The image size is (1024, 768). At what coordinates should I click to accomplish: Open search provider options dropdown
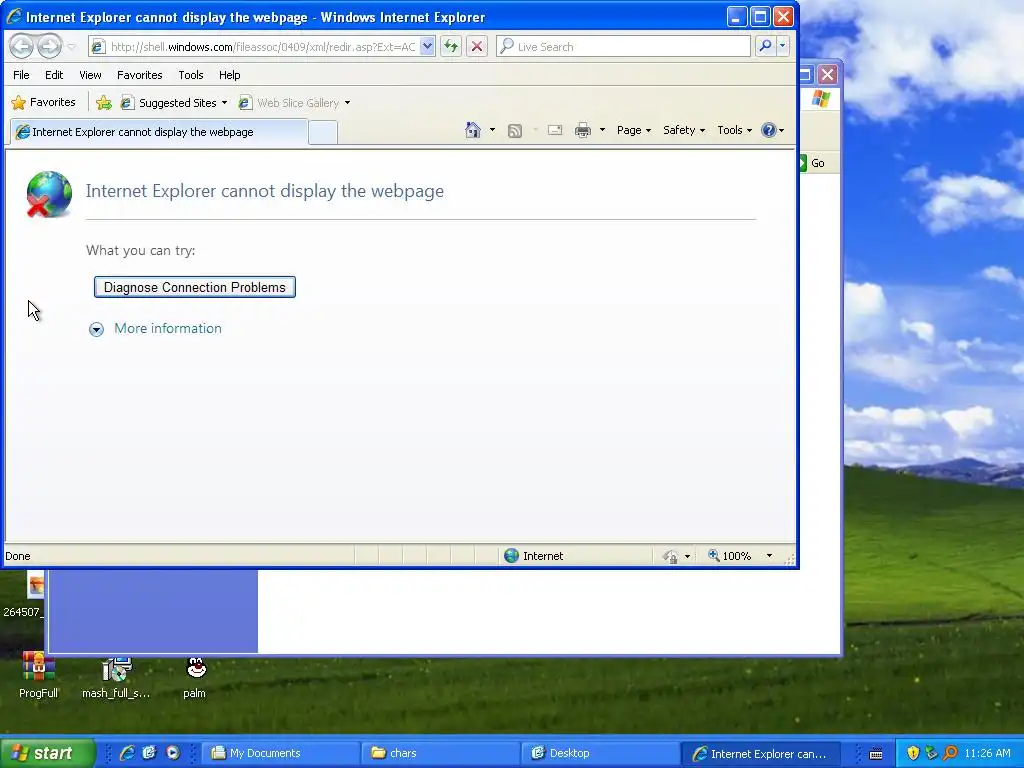pyautogui.click(x=782, y=46)
